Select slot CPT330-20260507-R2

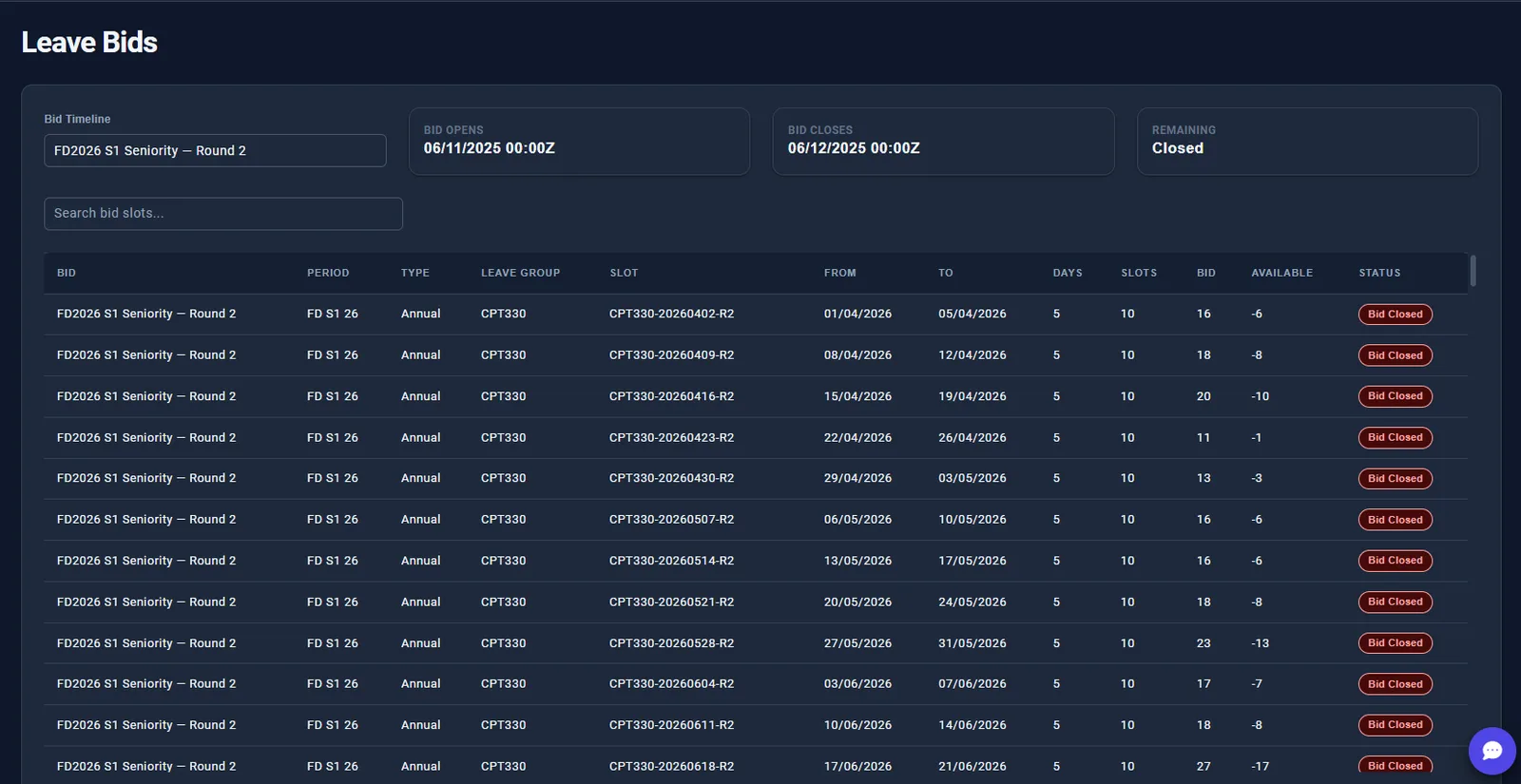(671, 520)
